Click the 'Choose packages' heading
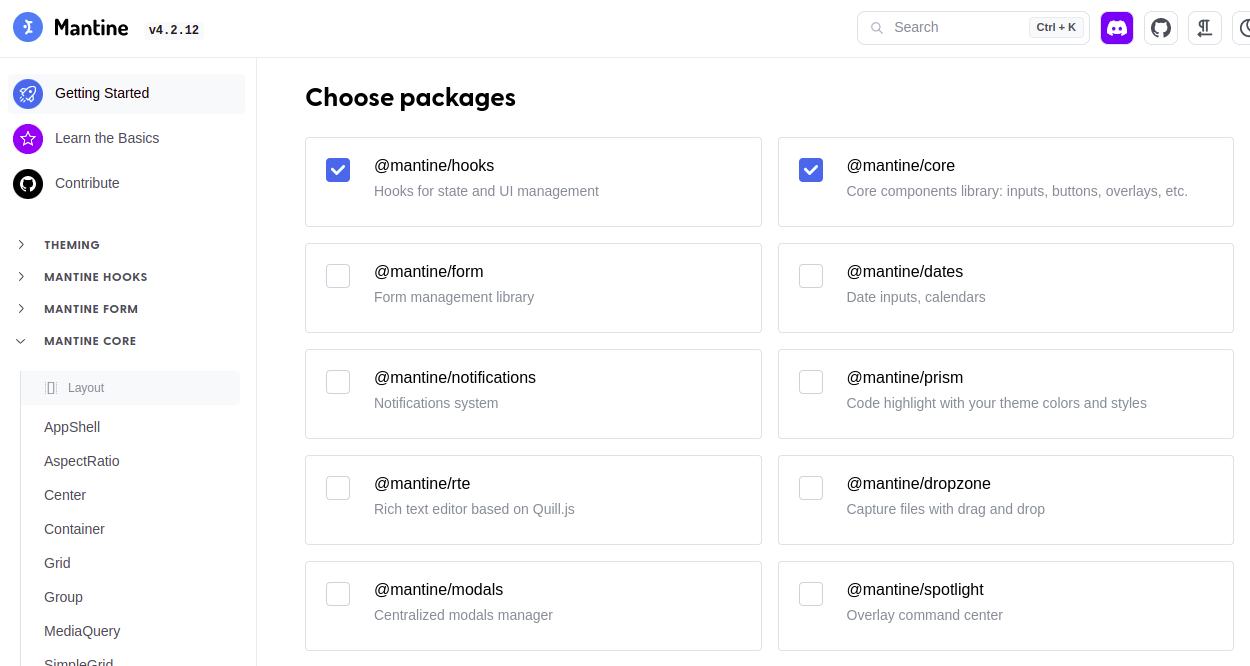Image resolution: width=1250 pixels, height=666 pixels. pos(410,97)
